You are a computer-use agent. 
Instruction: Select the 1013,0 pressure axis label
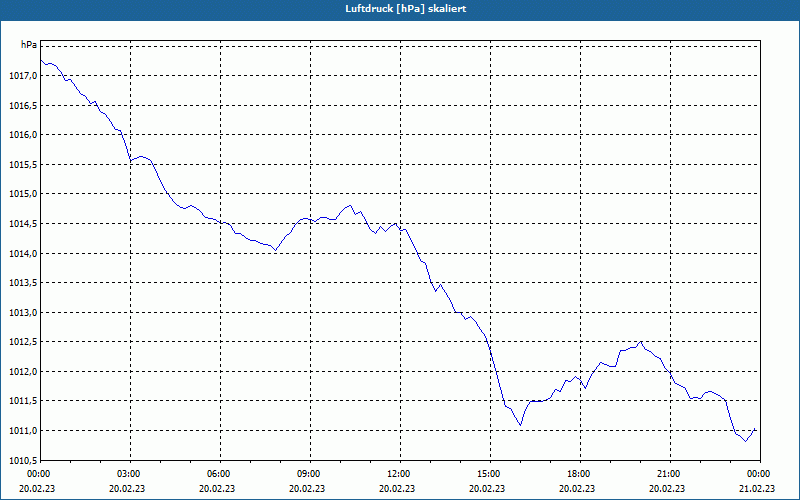point(22,313)
